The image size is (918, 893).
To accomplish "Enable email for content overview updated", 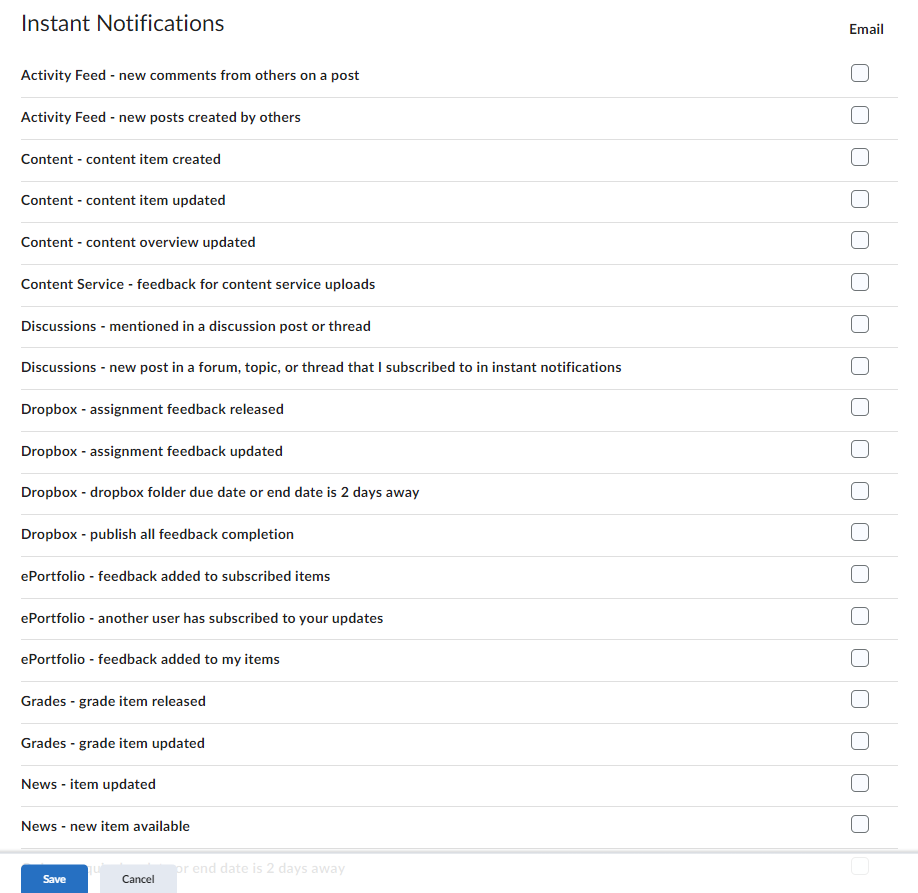I will (859, 240).
